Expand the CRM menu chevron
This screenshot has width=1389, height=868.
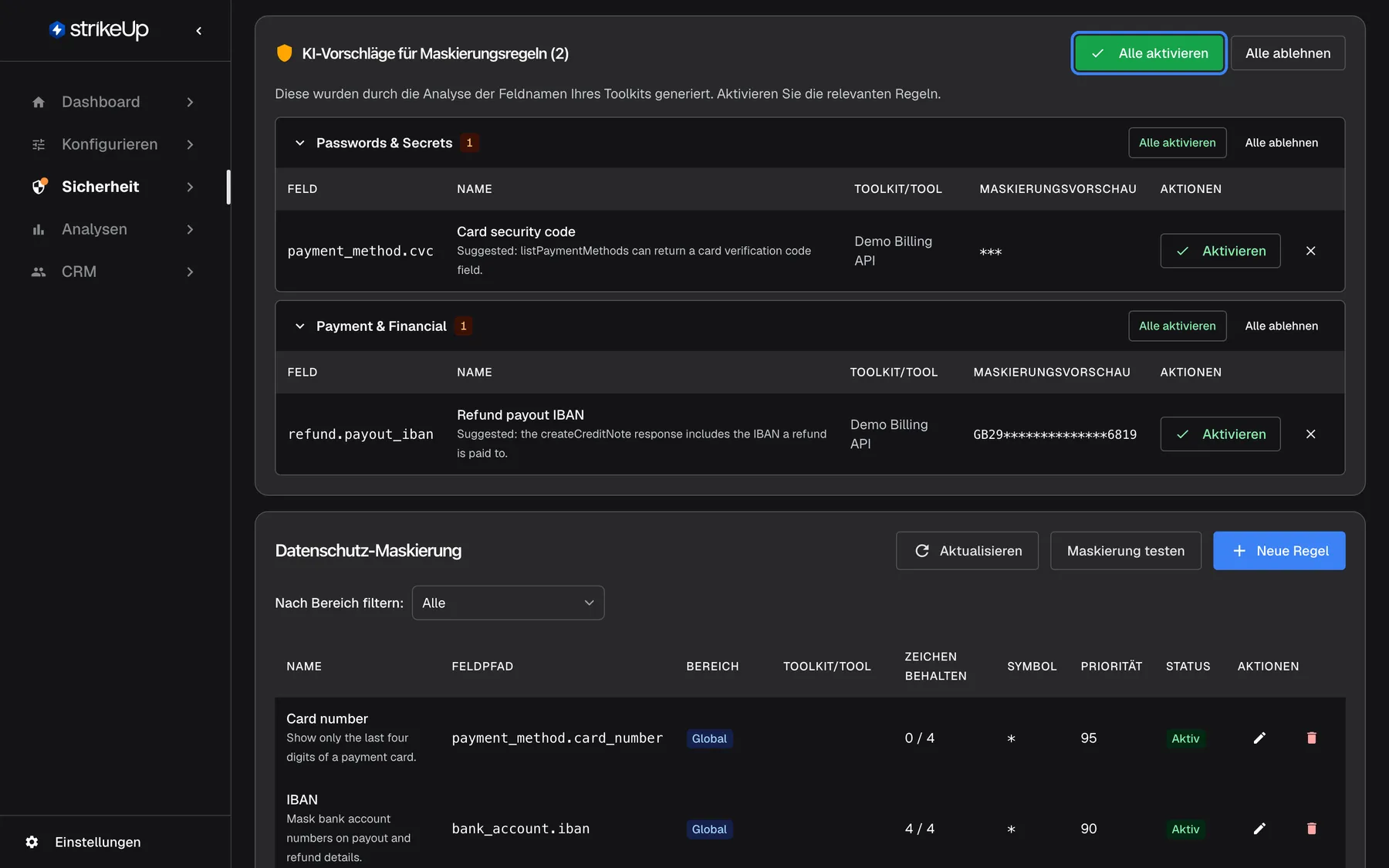pos(190,272)
